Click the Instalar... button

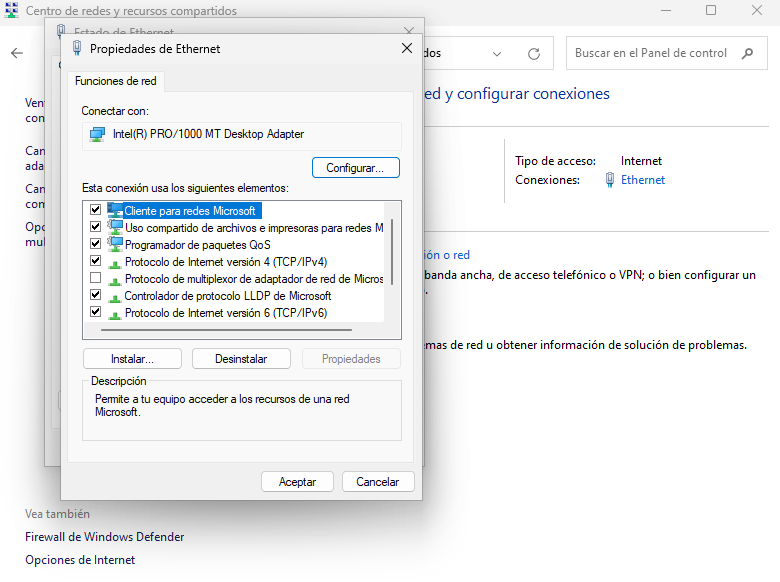(132, 359)
